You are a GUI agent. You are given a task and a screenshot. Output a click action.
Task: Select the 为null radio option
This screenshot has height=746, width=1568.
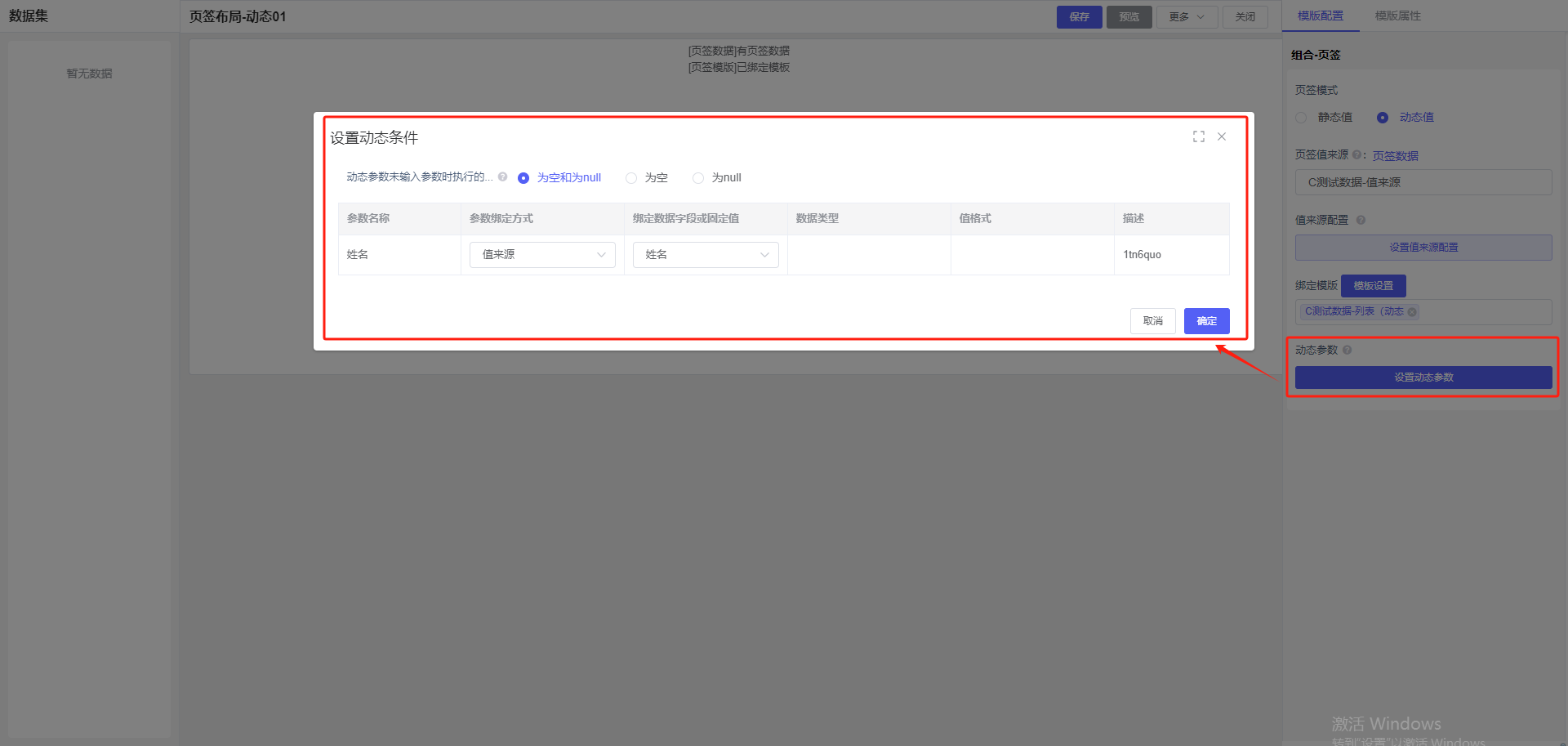(698, 178)
